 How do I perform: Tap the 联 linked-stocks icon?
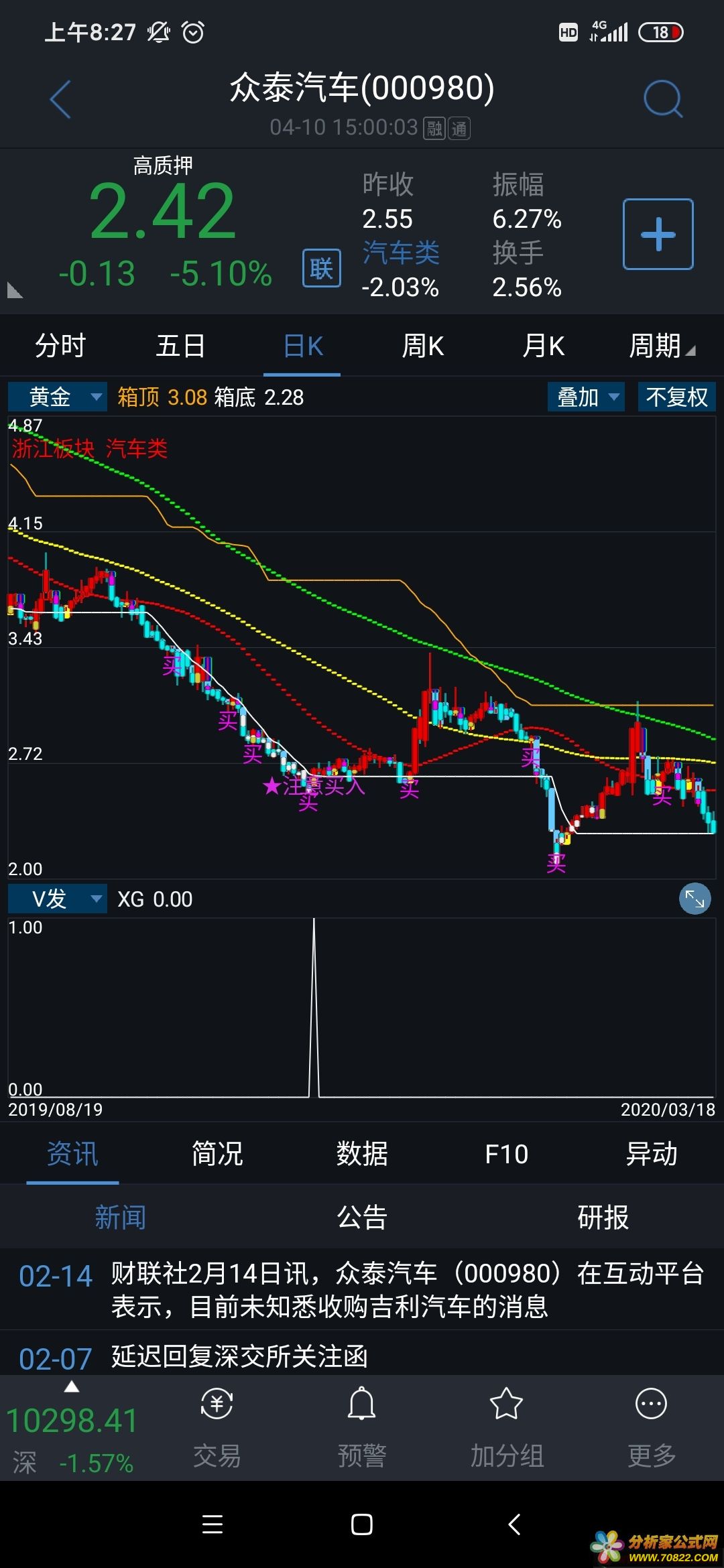point(322,268)
